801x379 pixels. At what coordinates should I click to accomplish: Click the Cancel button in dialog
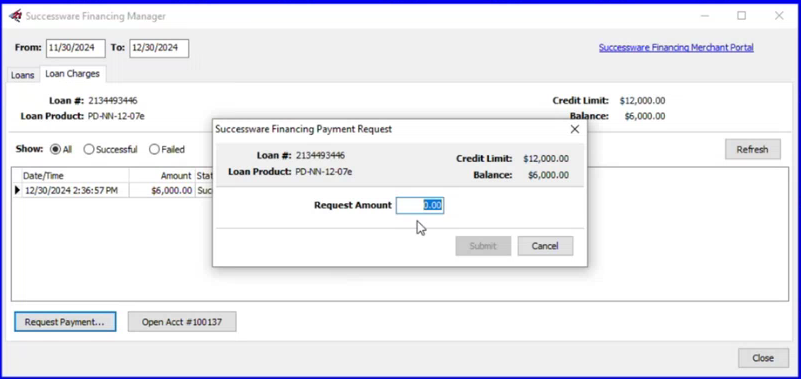pyautogui.click(x=545, y=246)
